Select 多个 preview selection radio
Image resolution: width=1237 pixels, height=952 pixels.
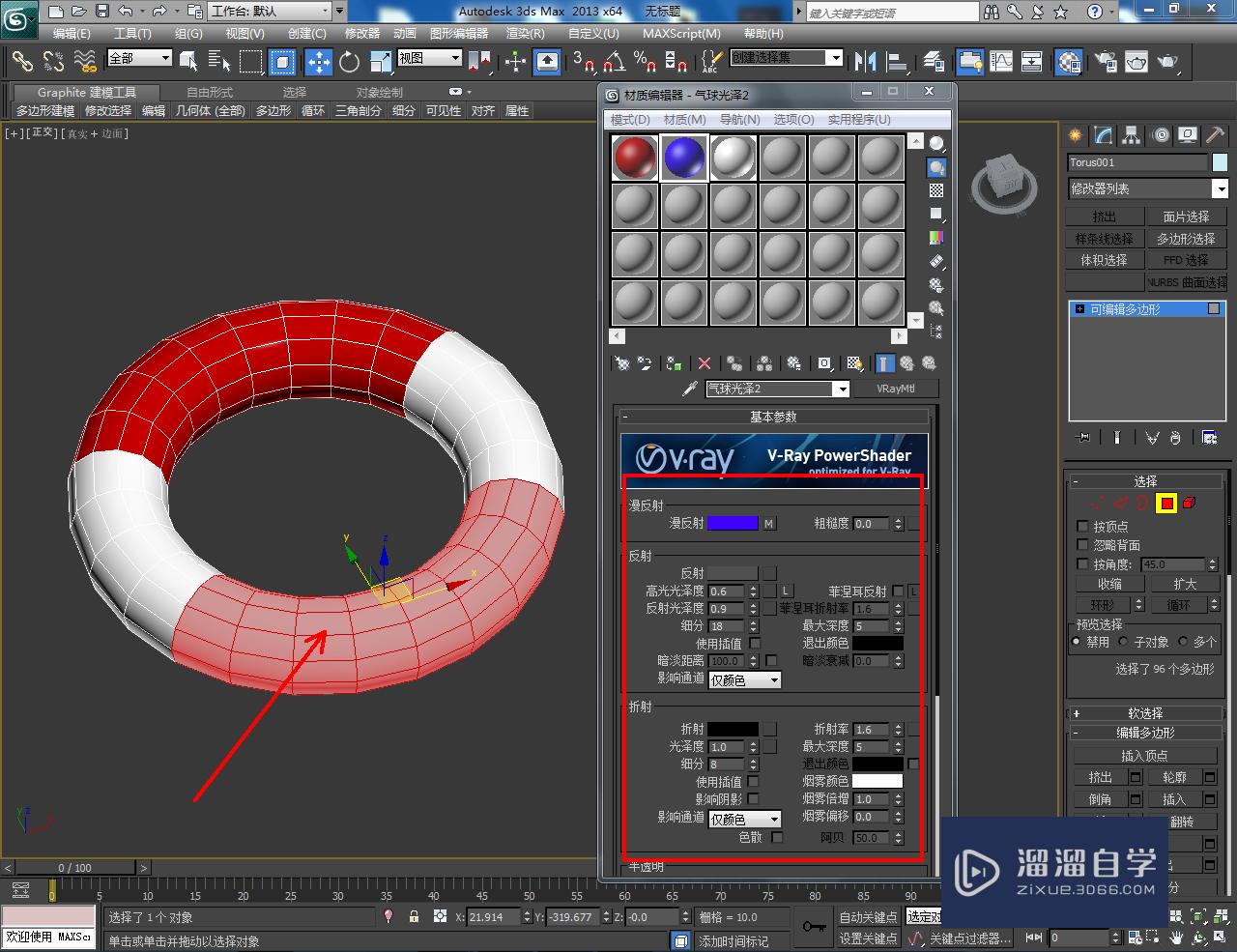click(1183, 642)
